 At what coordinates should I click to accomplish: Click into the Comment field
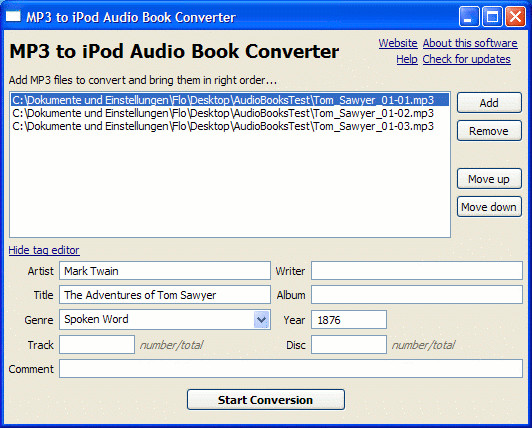(291, 369)
